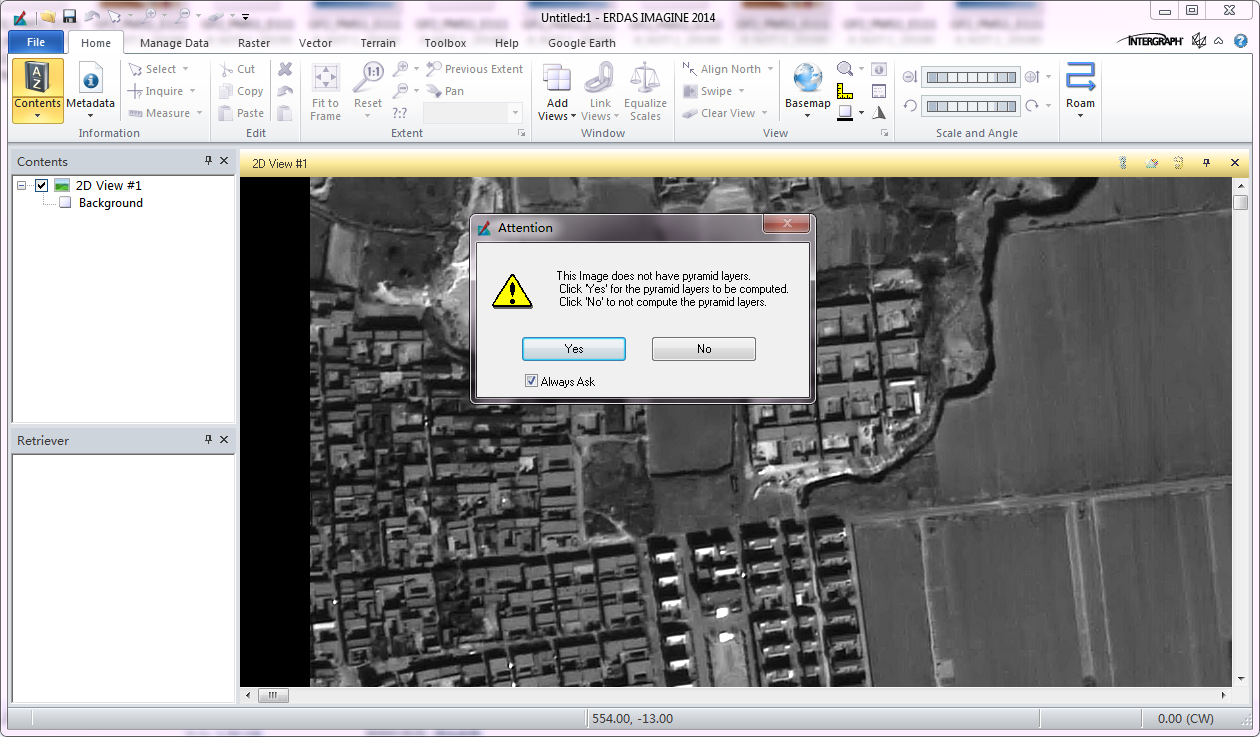Viewport: 1260px width, 737px height.
Task: Collapse the 2D View #1 tree node
Action: pos(22,185)
